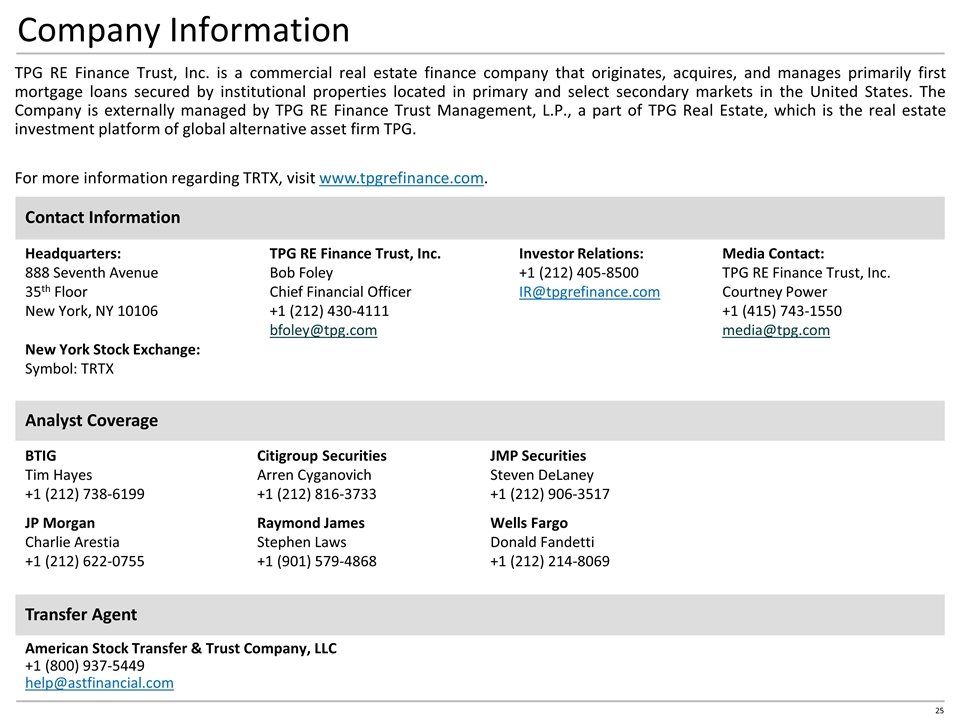
Task: Click the Chief Financial Officer title
Action: [340, 291]
